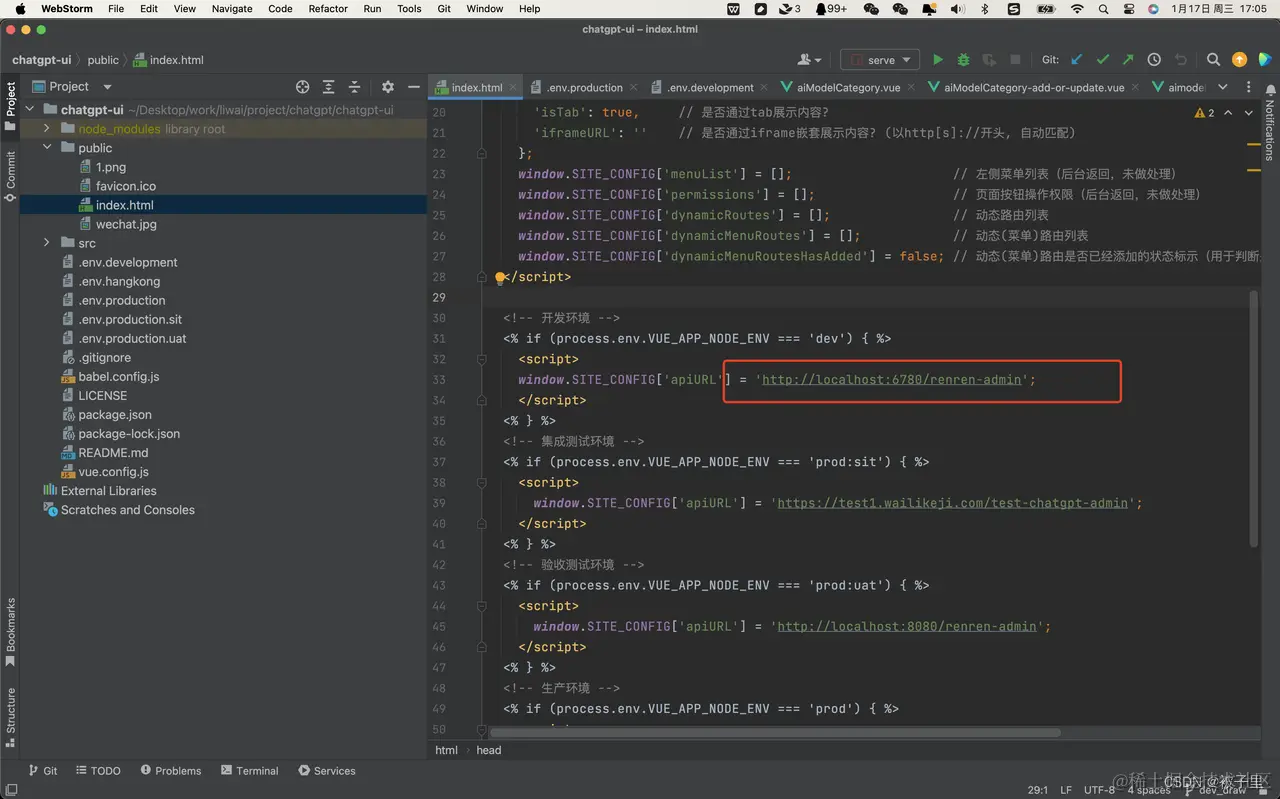Collapse the chatgpt-ui root folder

click(29, 110)
